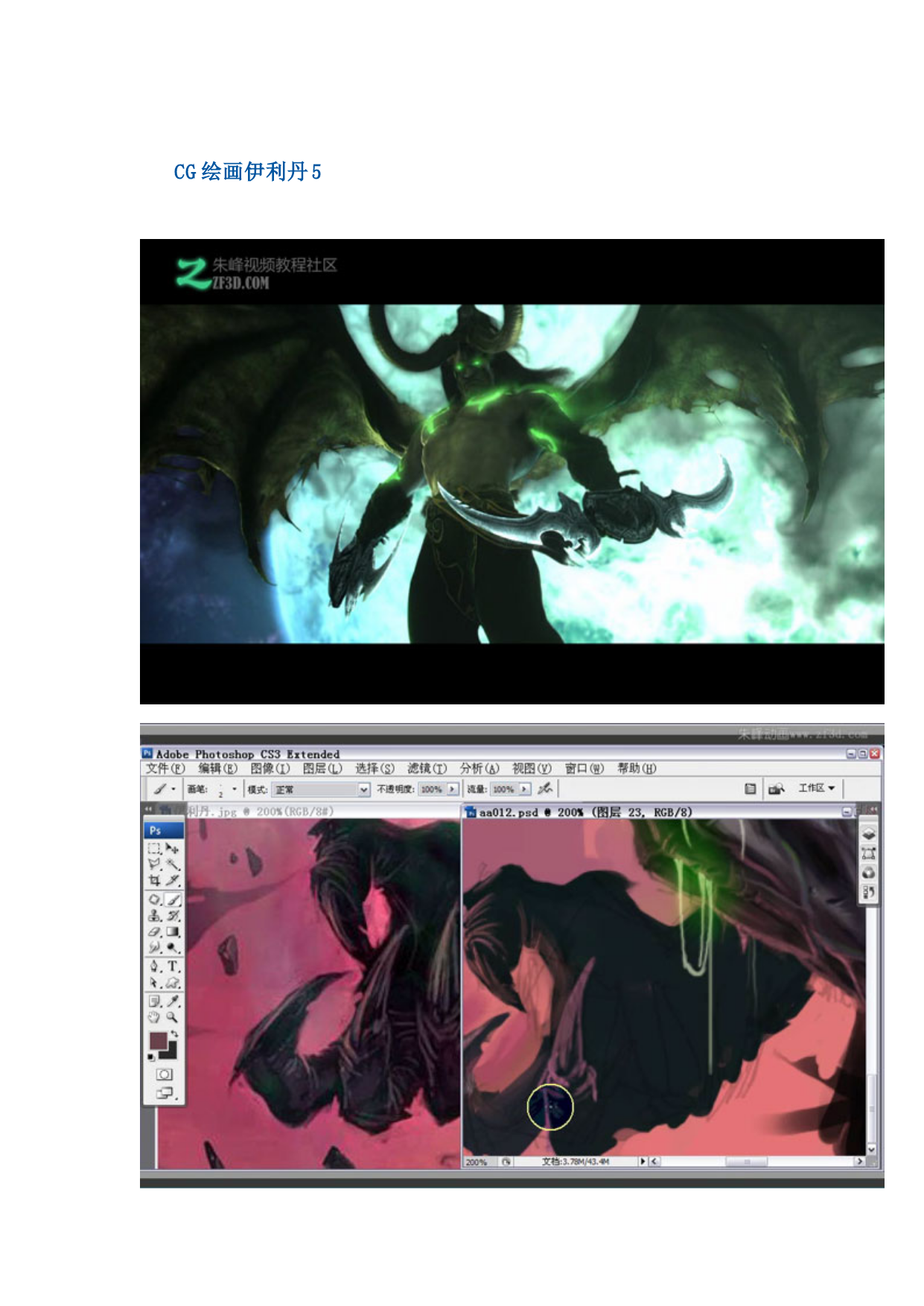Change the screen mode button
The height and width of the screenshot is (1306, 924).
pos(165,1093)
